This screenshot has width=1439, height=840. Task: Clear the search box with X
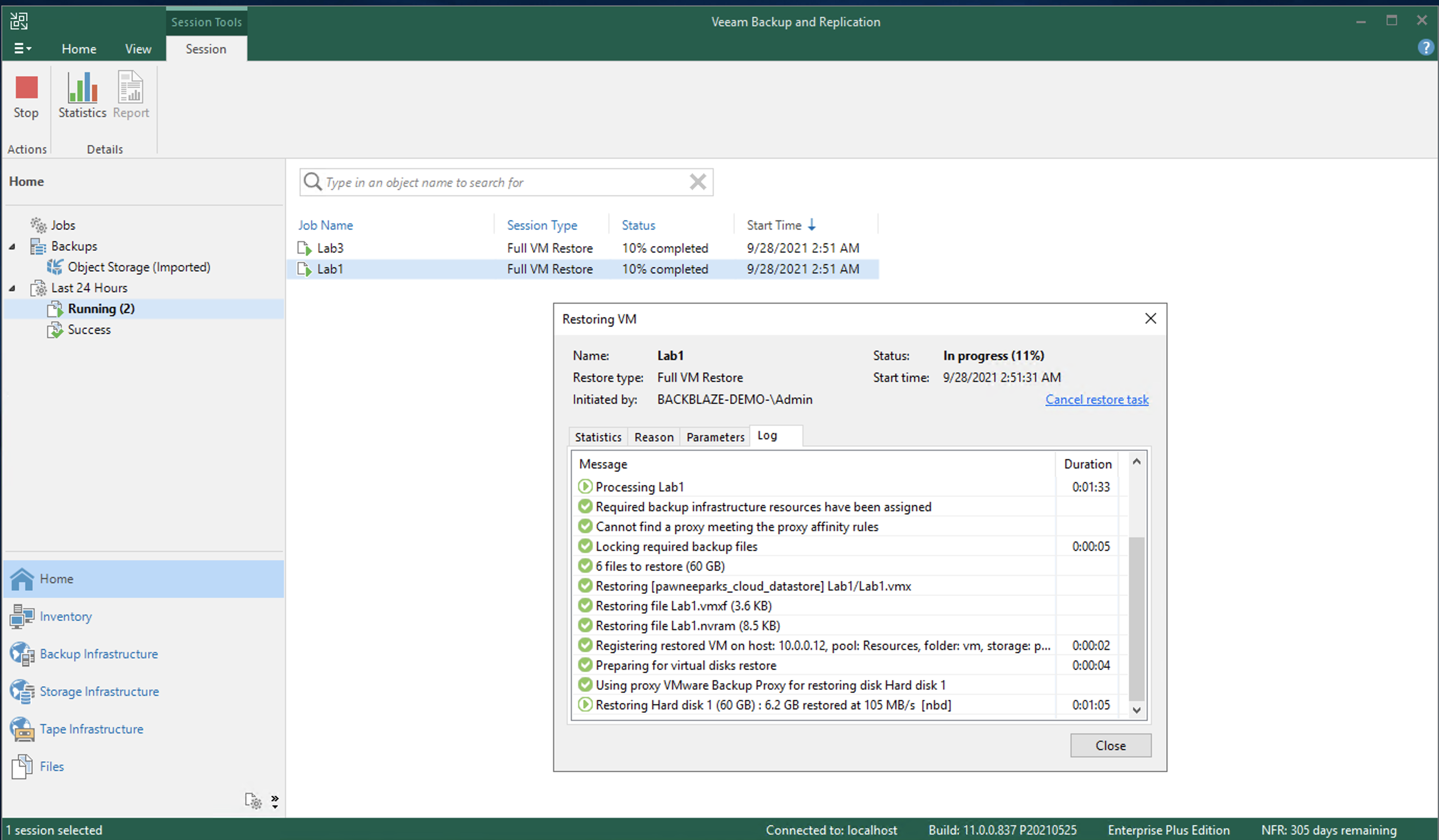698,182
